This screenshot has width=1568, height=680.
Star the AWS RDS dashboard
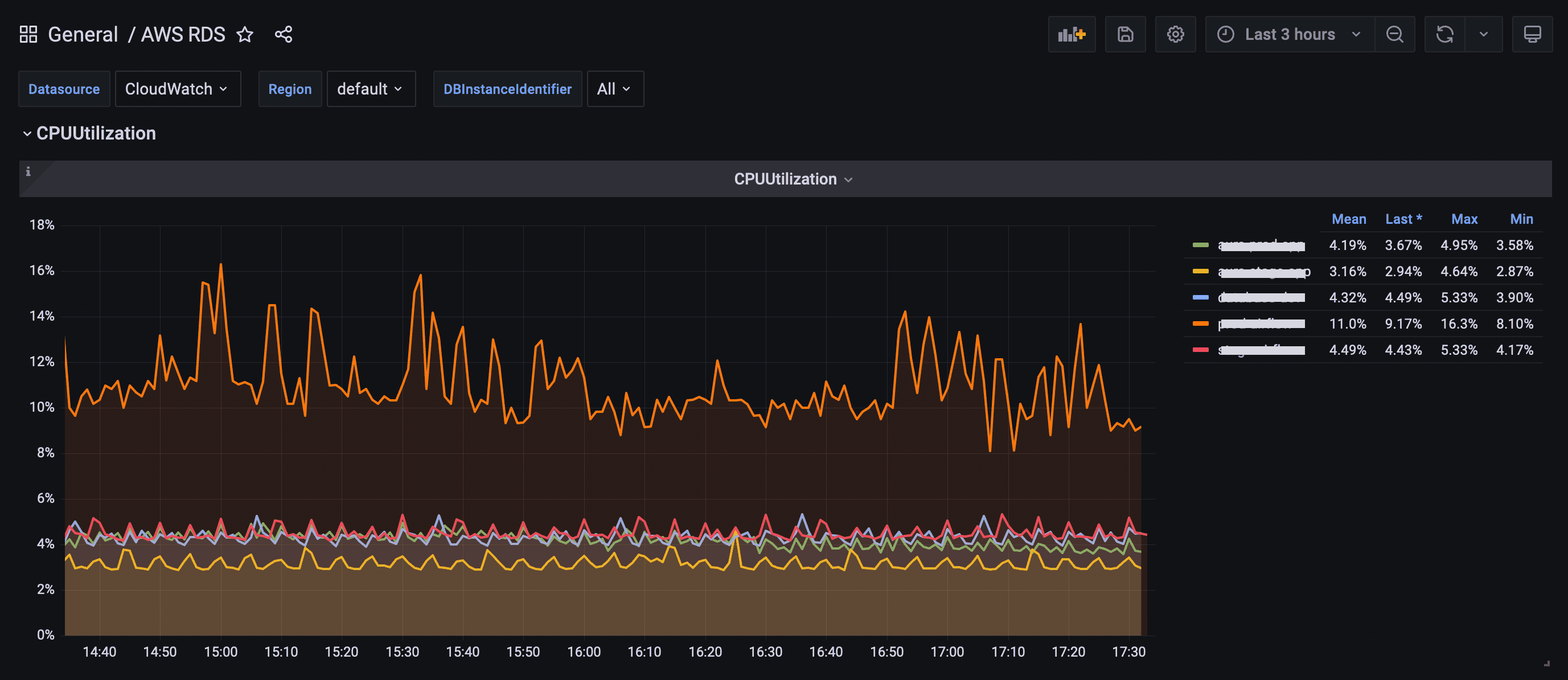(x=245, y=35)
